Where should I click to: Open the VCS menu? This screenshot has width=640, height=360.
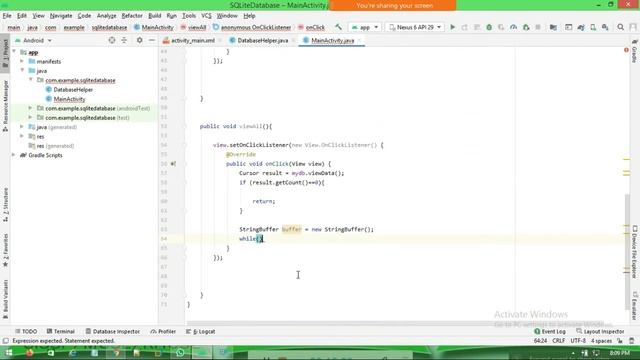(x=206, y=16)
